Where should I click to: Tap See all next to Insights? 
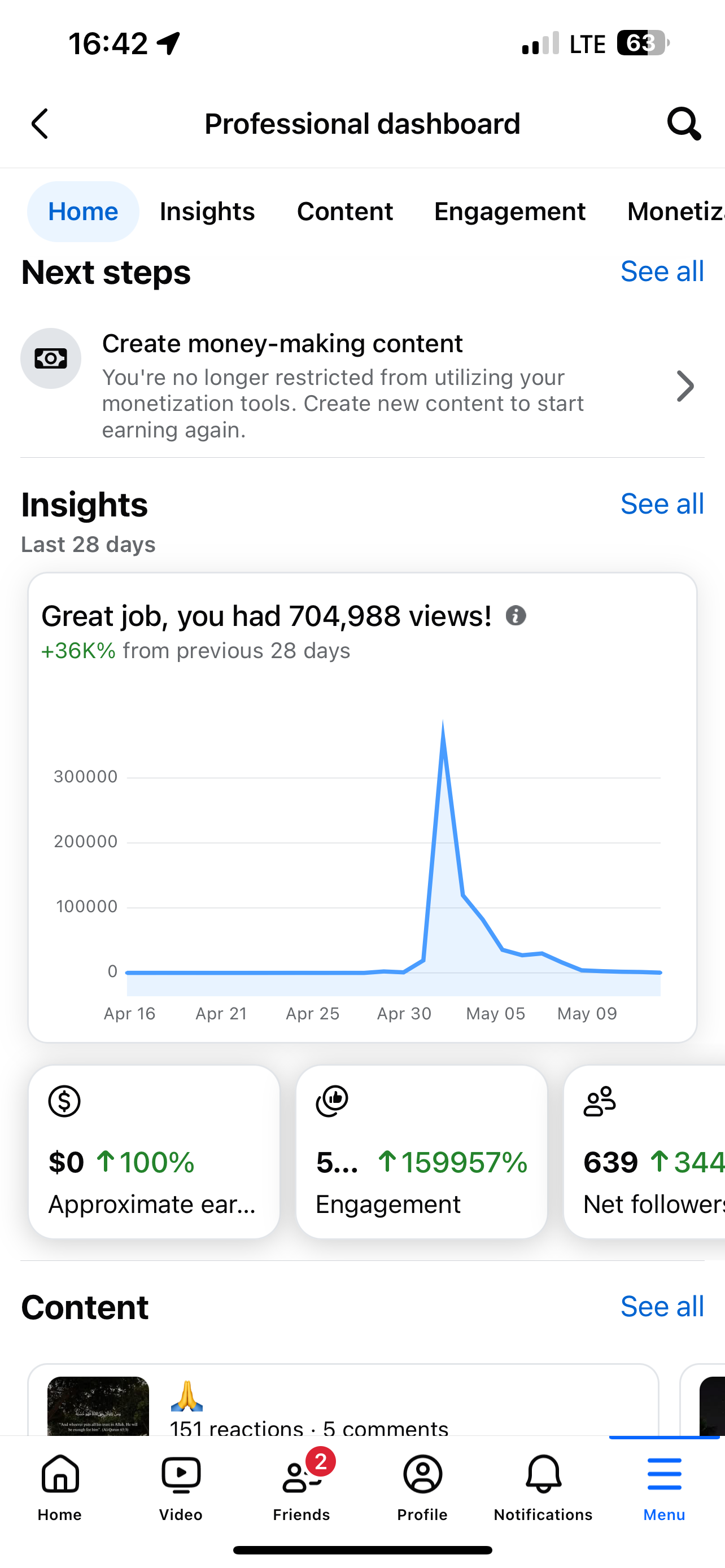662,504
